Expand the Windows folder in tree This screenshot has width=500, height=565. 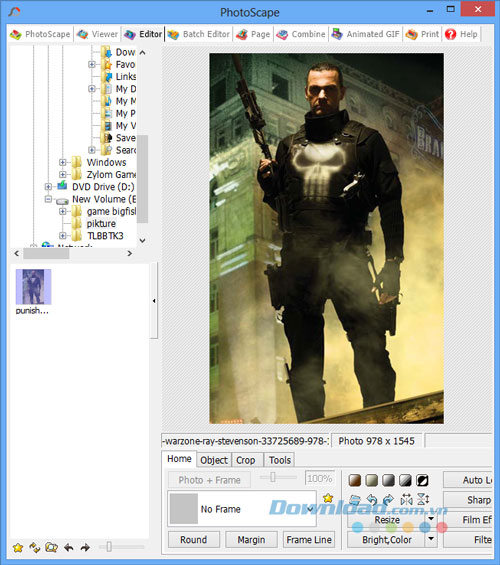coord(63,162)
